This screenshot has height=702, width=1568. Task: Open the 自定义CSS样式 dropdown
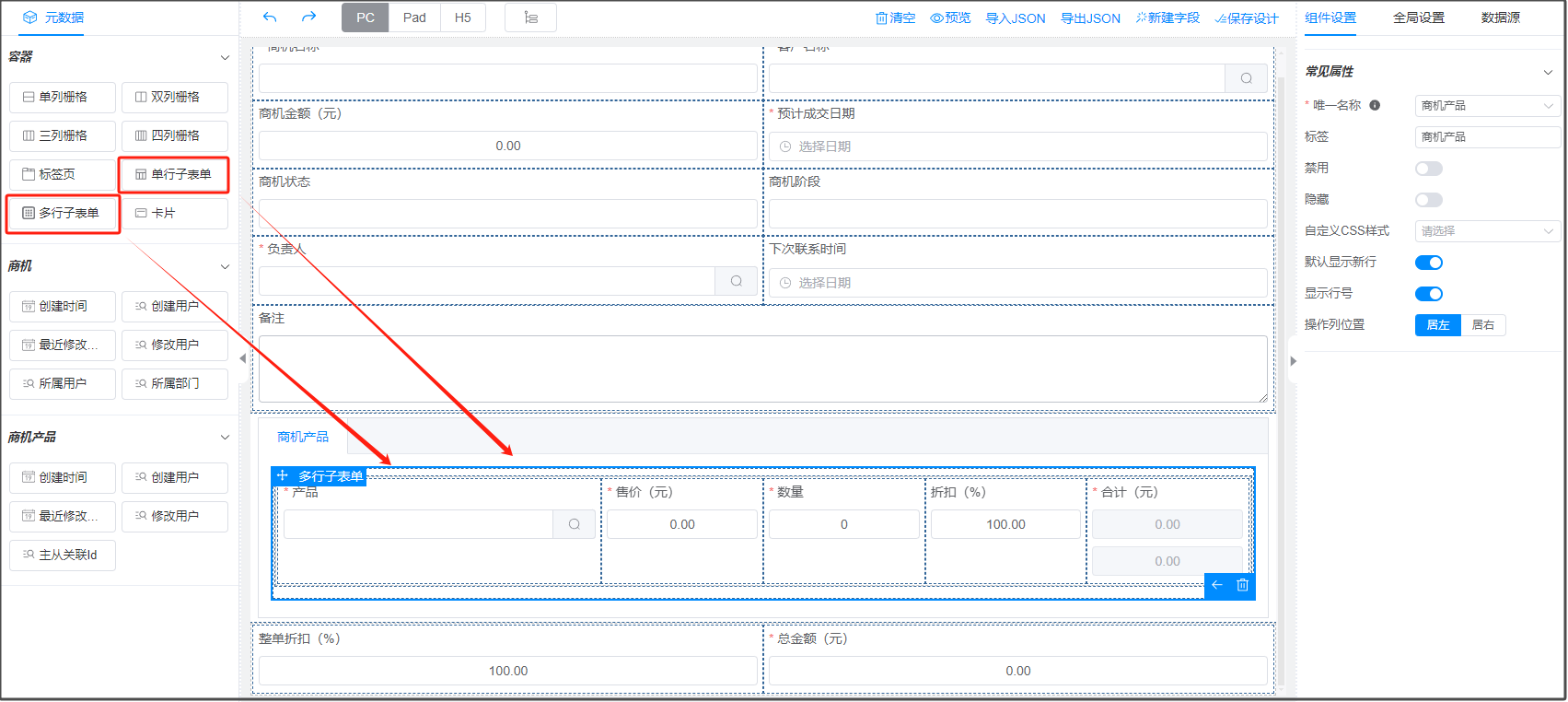[x=1486, y=231]
